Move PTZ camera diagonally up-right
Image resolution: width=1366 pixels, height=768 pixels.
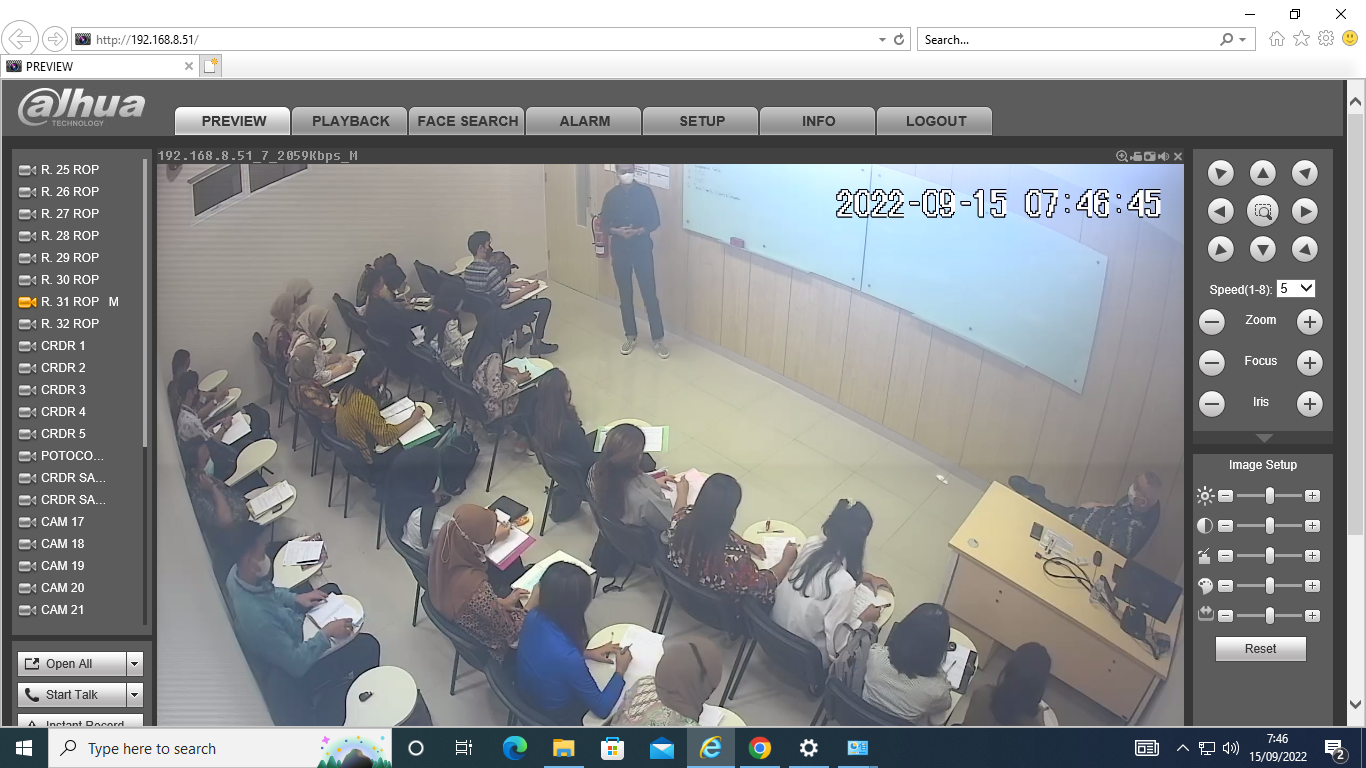click(x=1304, y=173)
